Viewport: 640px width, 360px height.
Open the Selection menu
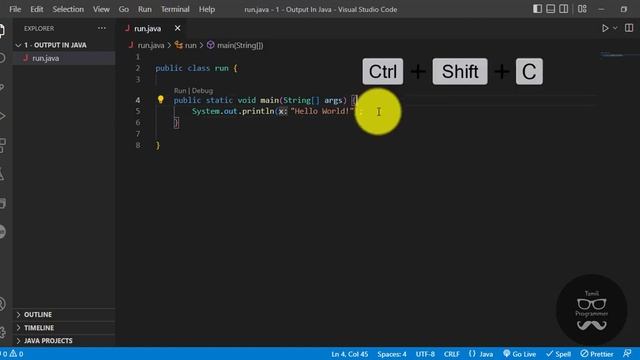coord(68,9)
